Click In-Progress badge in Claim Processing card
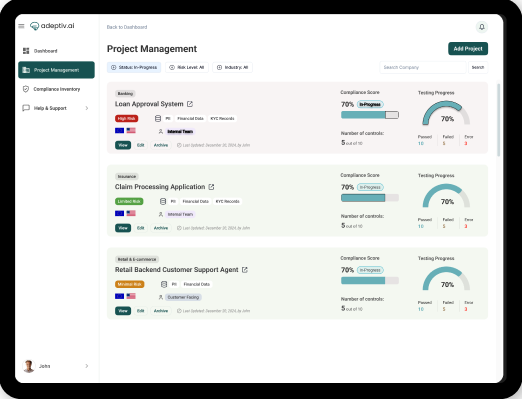 (x=370, y=187)
